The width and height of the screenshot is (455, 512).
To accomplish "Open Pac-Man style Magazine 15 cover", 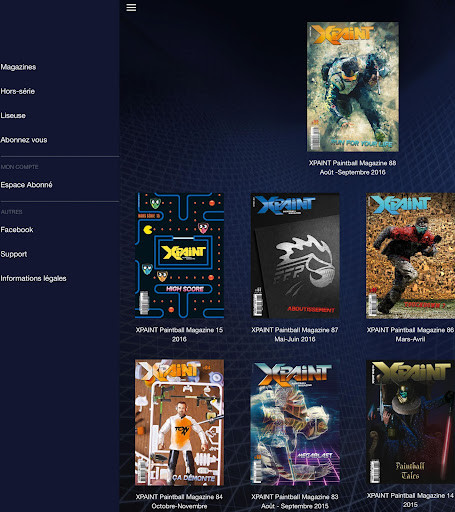I will click(179, 255).
